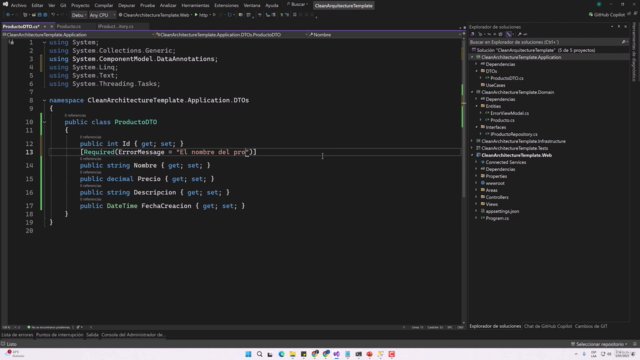Open the Compilar menu
The width and height of the screenshot is (640, 360).
click(104, 5)
